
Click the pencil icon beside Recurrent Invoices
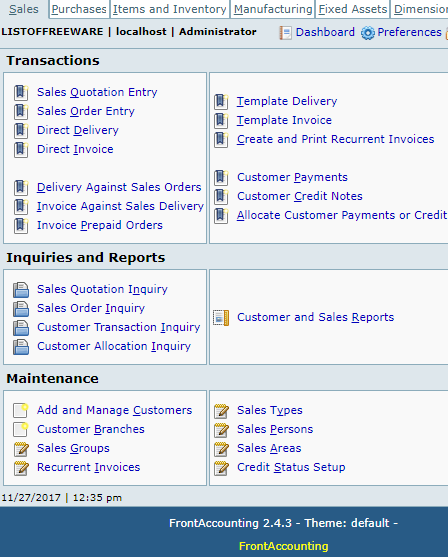pyautogui.click(x=21, y=468)
